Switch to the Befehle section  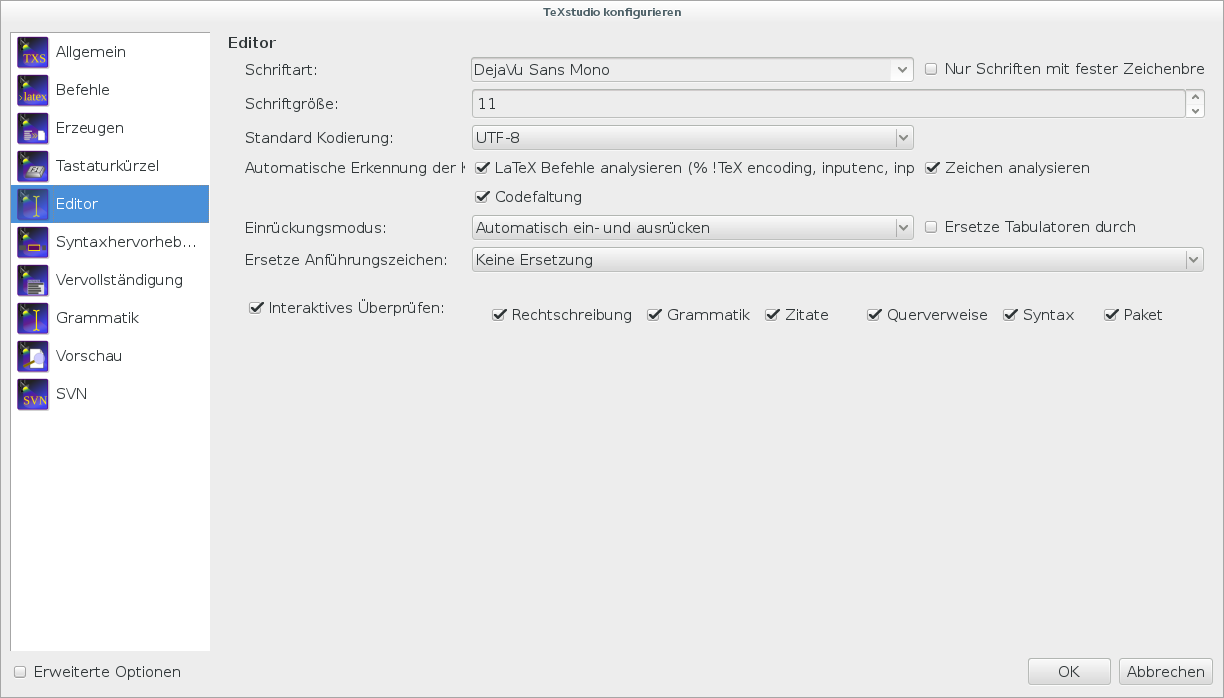click(x=110, y=90)
